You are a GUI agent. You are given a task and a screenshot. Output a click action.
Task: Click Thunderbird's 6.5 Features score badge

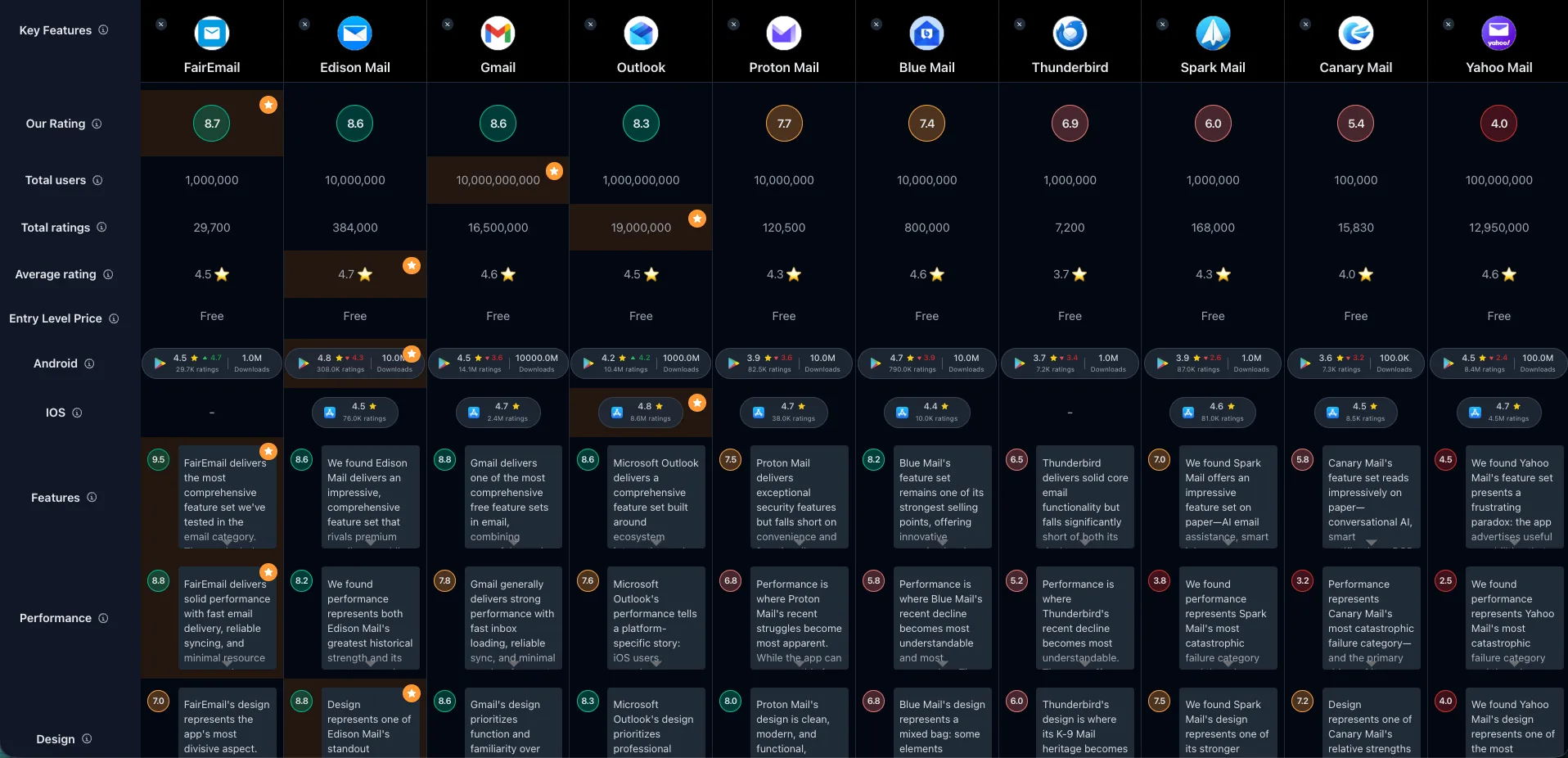pyautogui.click(x=1017, y=459)
